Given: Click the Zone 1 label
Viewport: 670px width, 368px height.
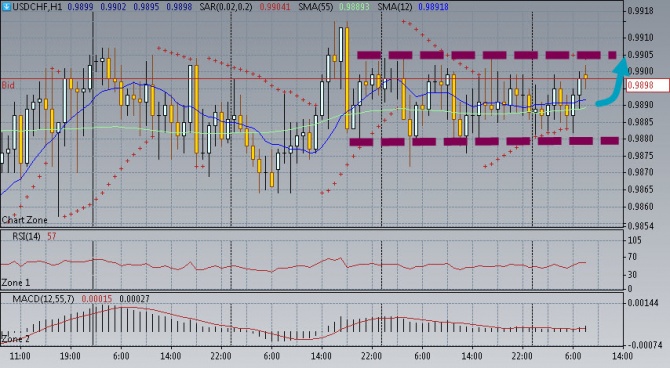Looking at the screenshot, I should tap(16, 283).
